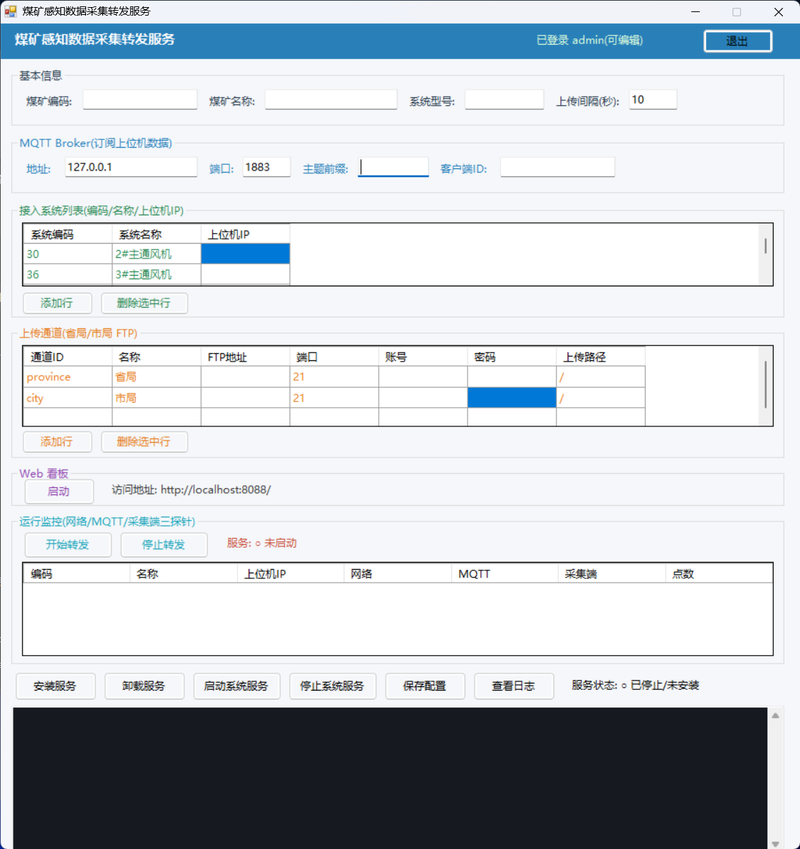
Task: Click the 安装服务 button
Action: (56, 686)
